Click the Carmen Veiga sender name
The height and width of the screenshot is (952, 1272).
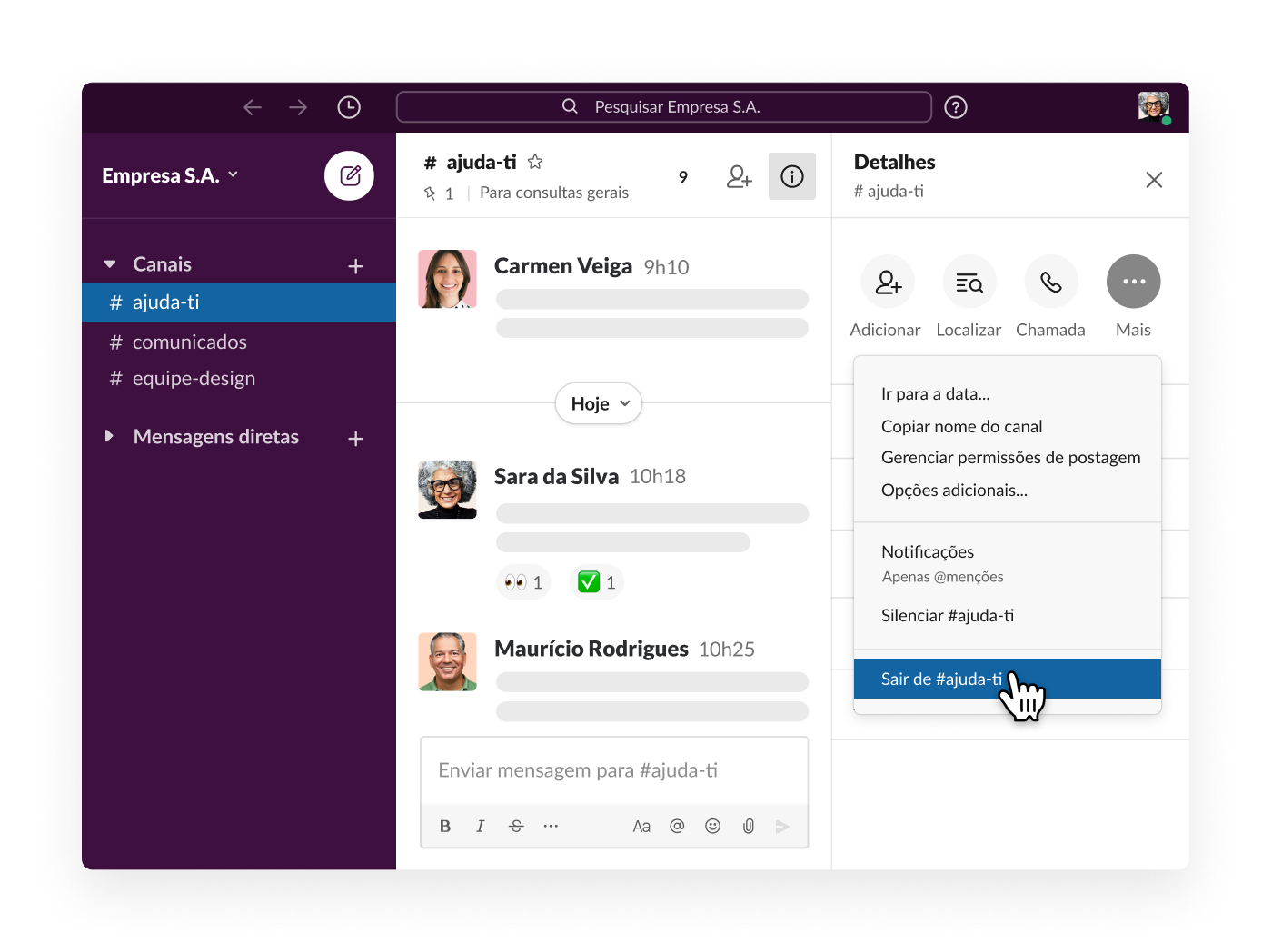(x=563, y=266)
